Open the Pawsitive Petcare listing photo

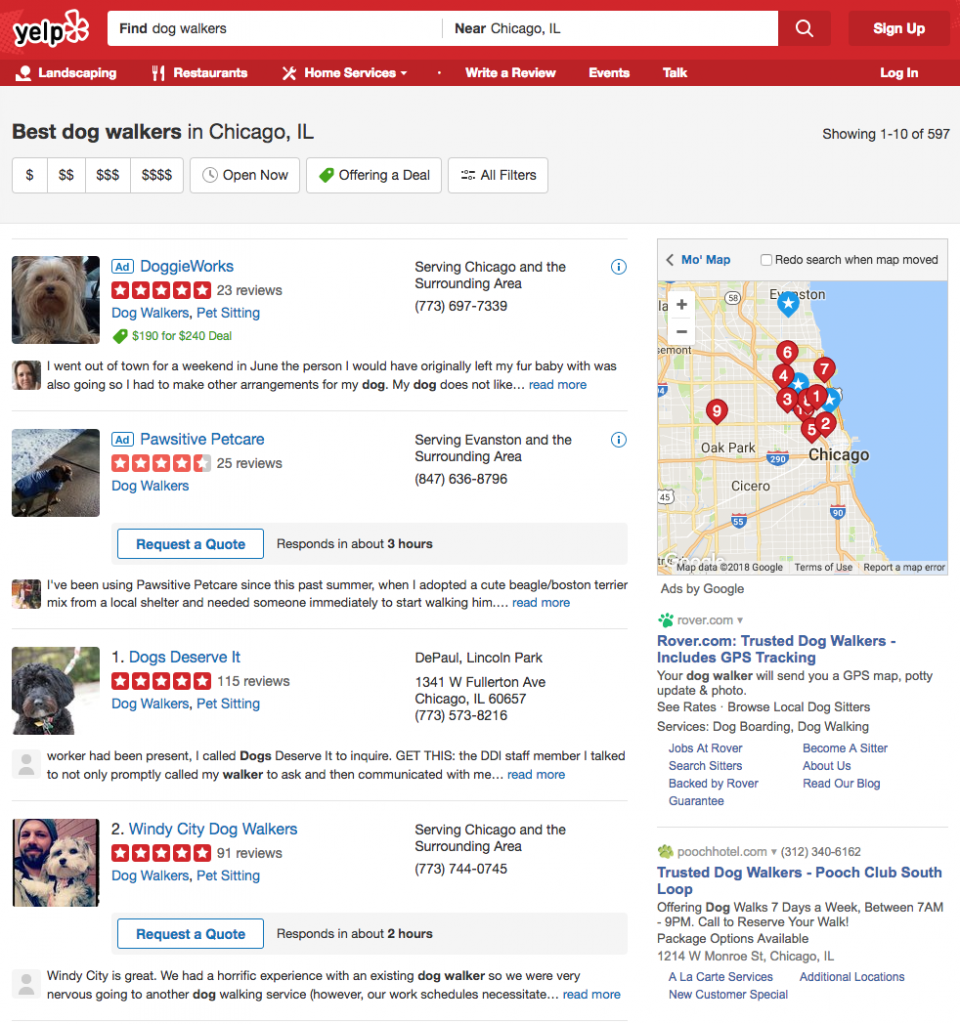click(x=56, y=473)
